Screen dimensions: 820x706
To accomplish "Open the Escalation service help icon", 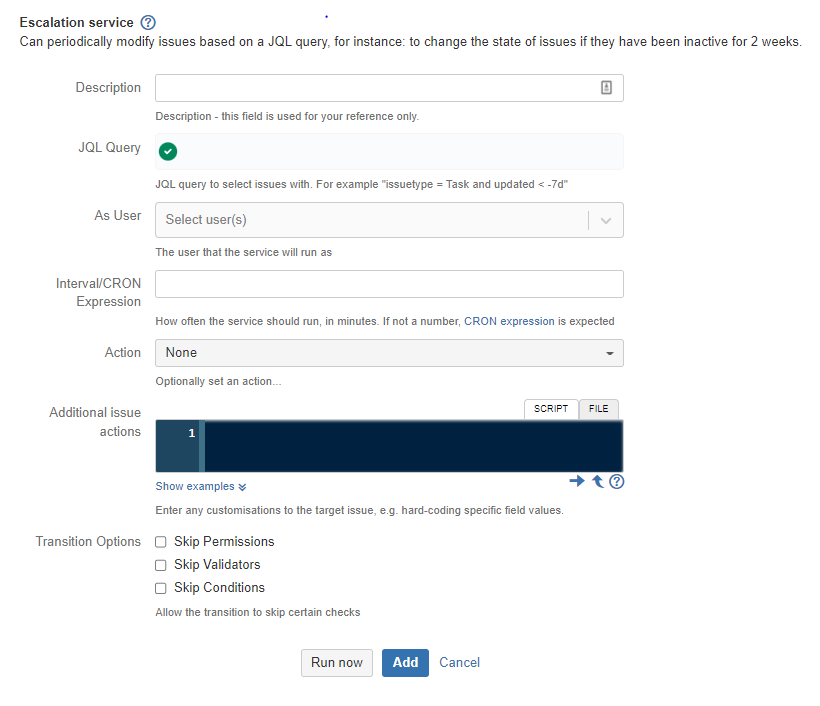I will 148,22.
